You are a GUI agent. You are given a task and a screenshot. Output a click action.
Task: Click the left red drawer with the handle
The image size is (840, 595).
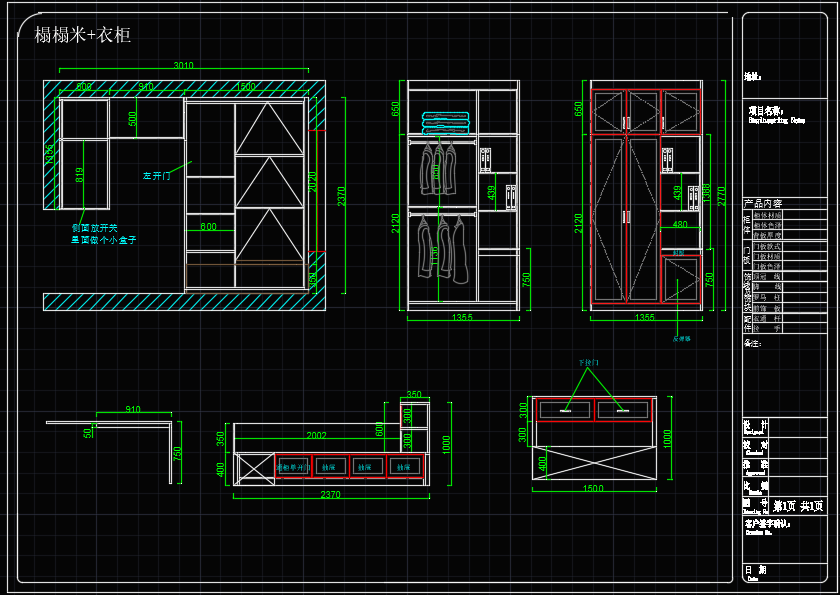point(564,408)
